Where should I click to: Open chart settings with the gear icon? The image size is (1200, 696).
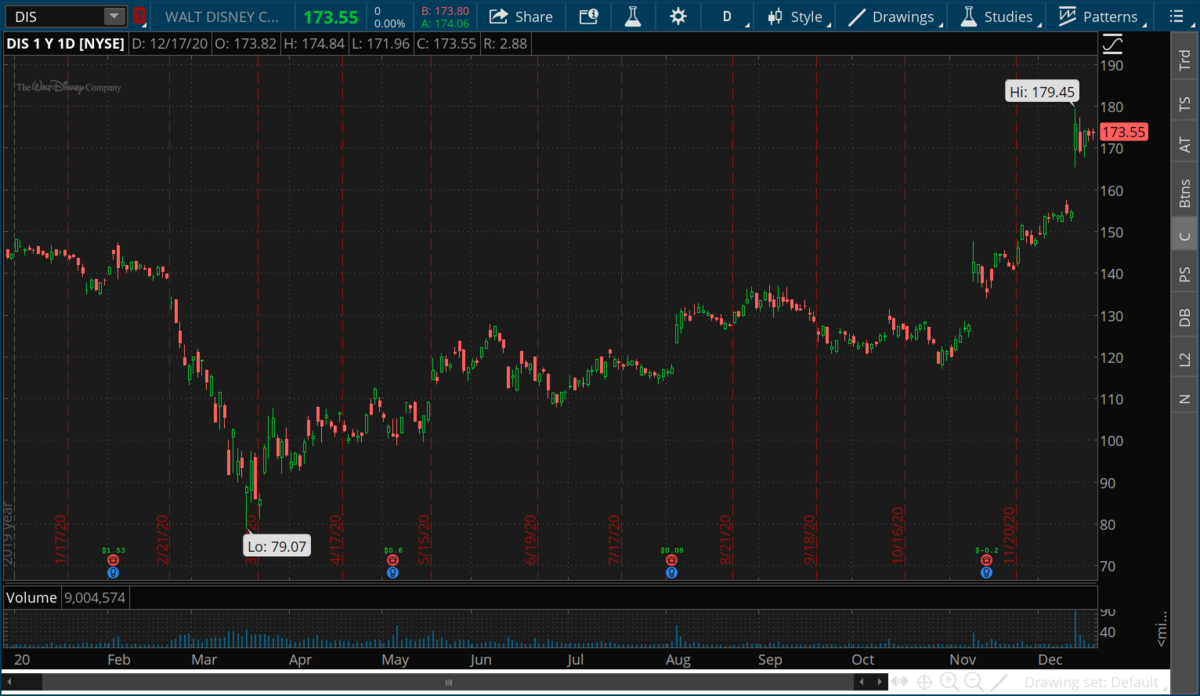pyautogui.click(x=679, y=17)
